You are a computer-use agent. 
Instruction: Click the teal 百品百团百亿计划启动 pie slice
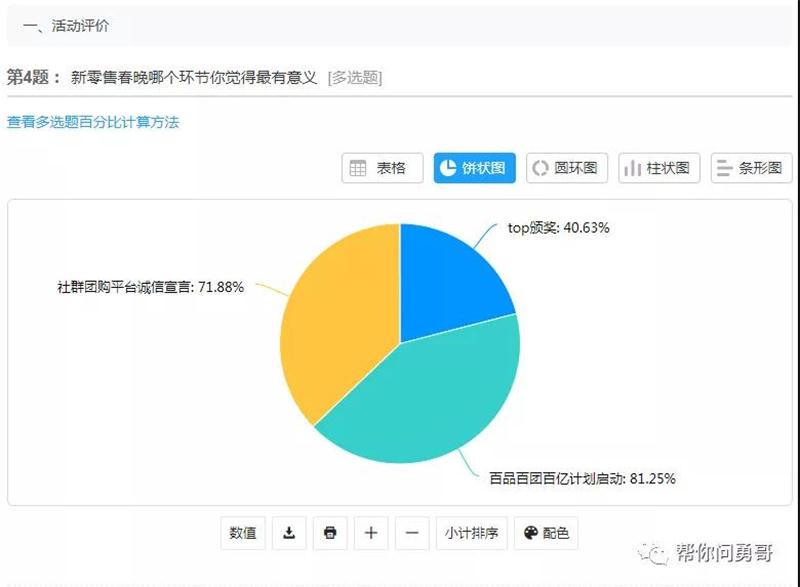430,400
